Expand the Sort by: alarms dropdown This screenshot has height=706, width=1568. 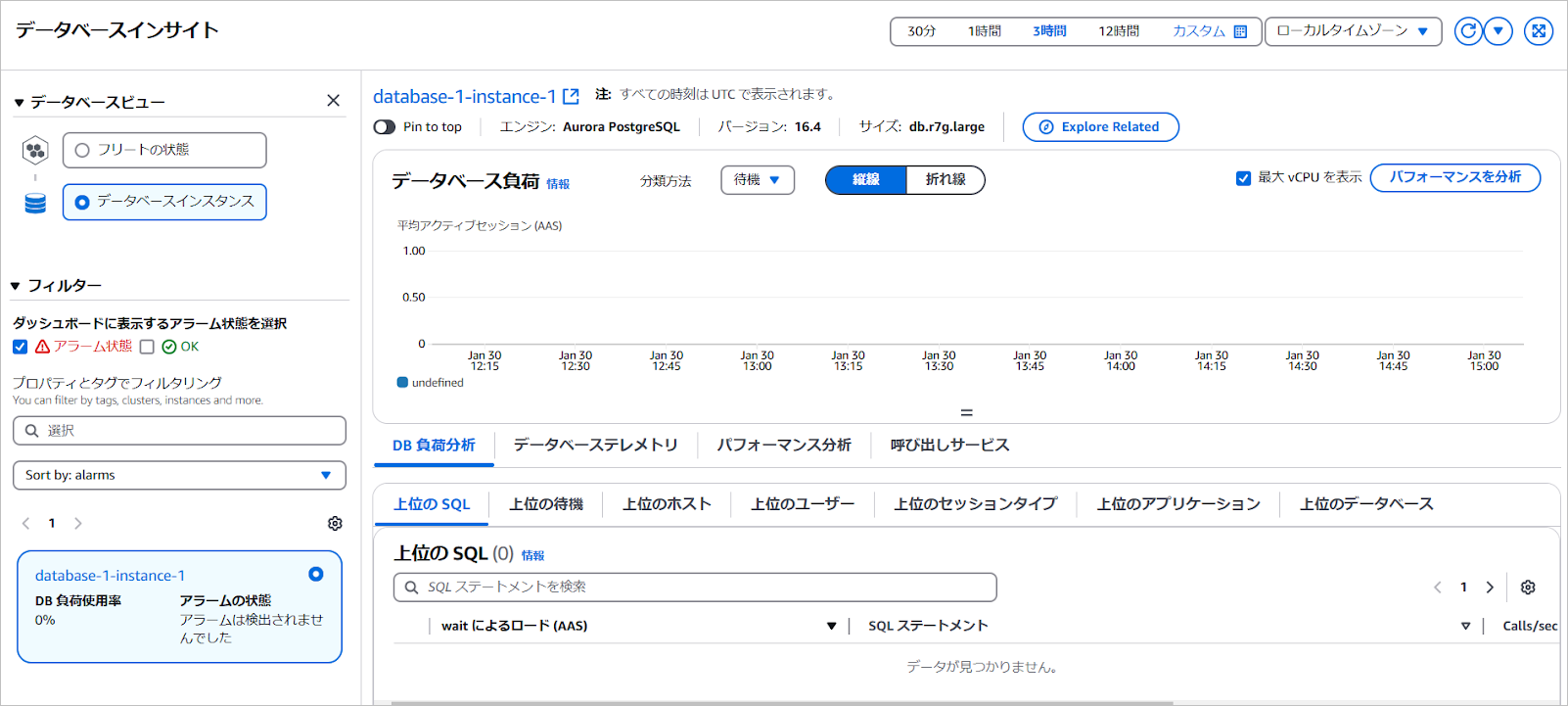point(179,475)
